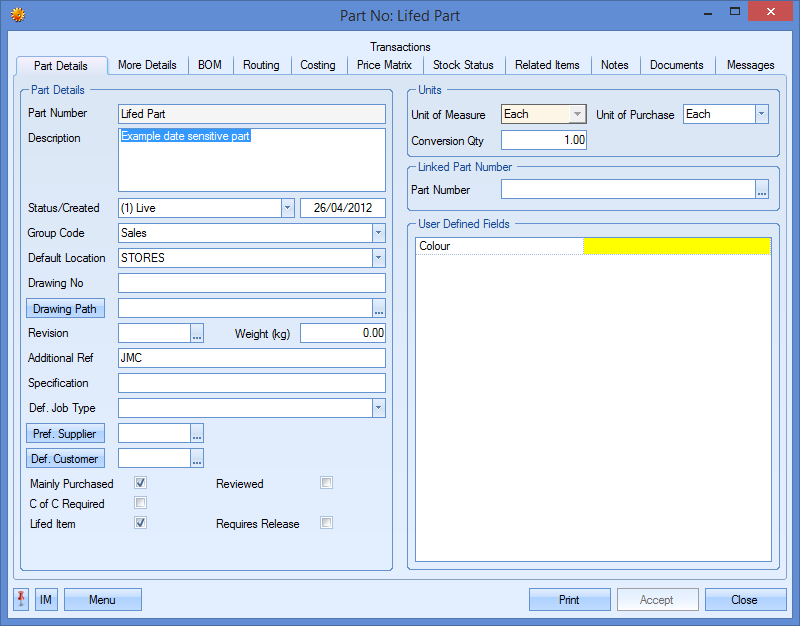Click the red pin icon at bottom left
The height and width of the screenshot is (626, 800).
point(21,599)
